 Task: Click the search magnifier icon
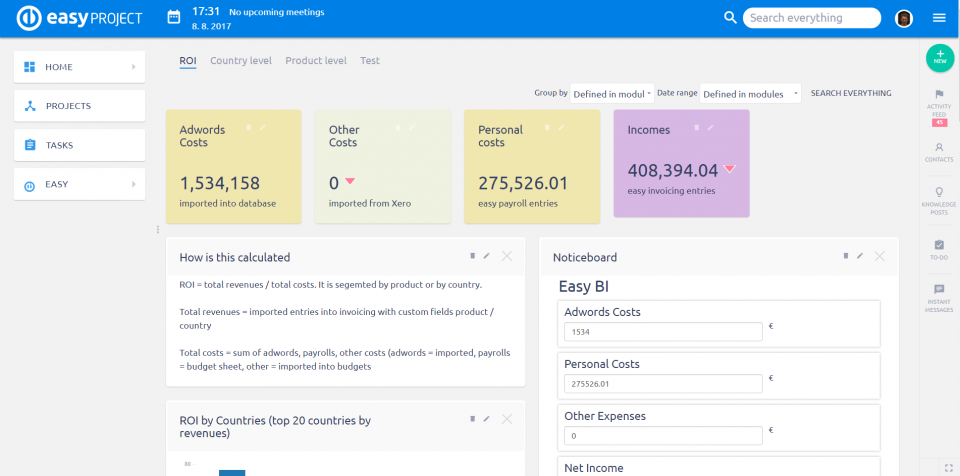pyautogui.click(x=730, y=18)
